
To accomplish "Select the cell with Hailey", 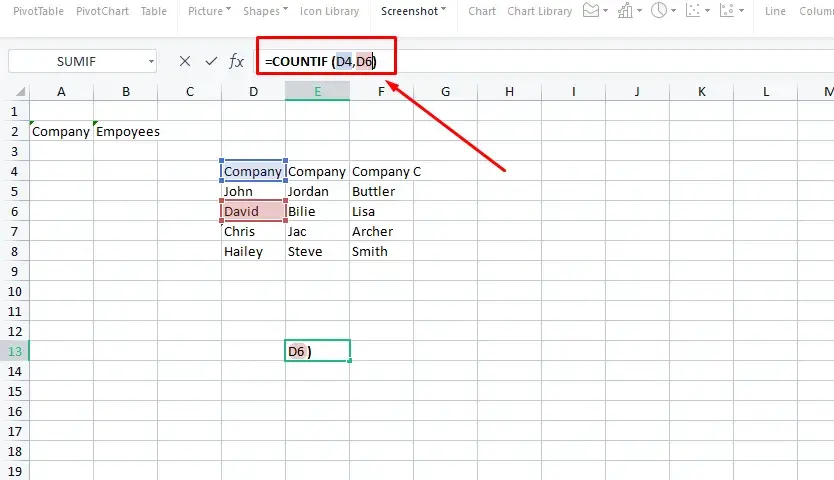I will [254, 251].
